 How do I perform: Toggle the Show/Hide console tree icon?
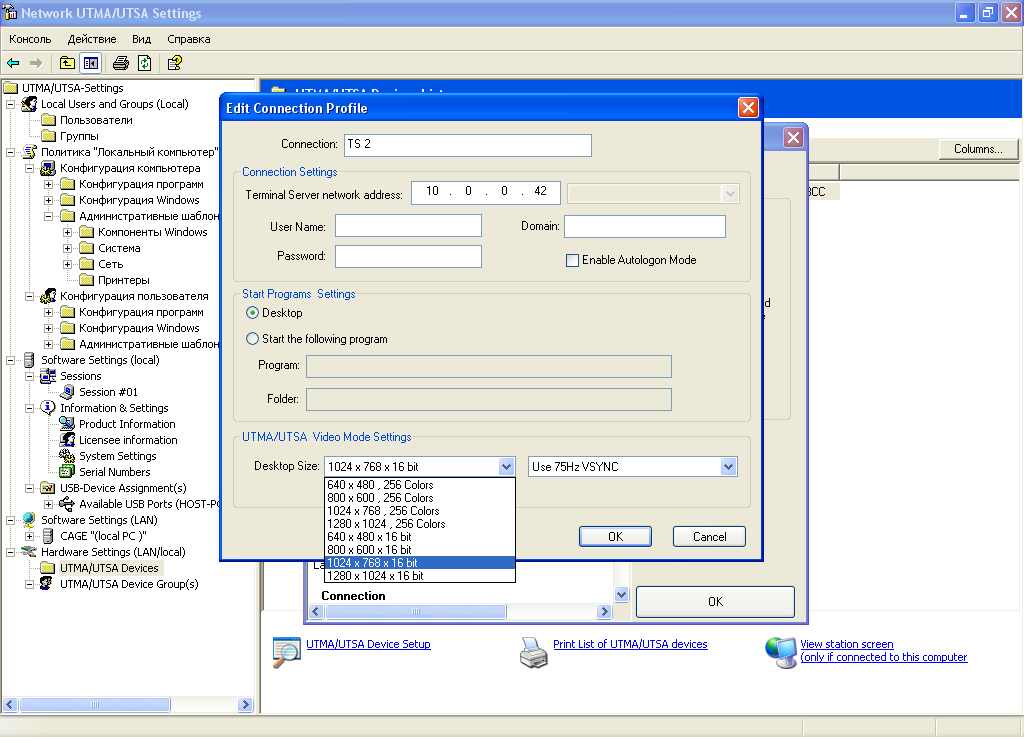(90, 63)
